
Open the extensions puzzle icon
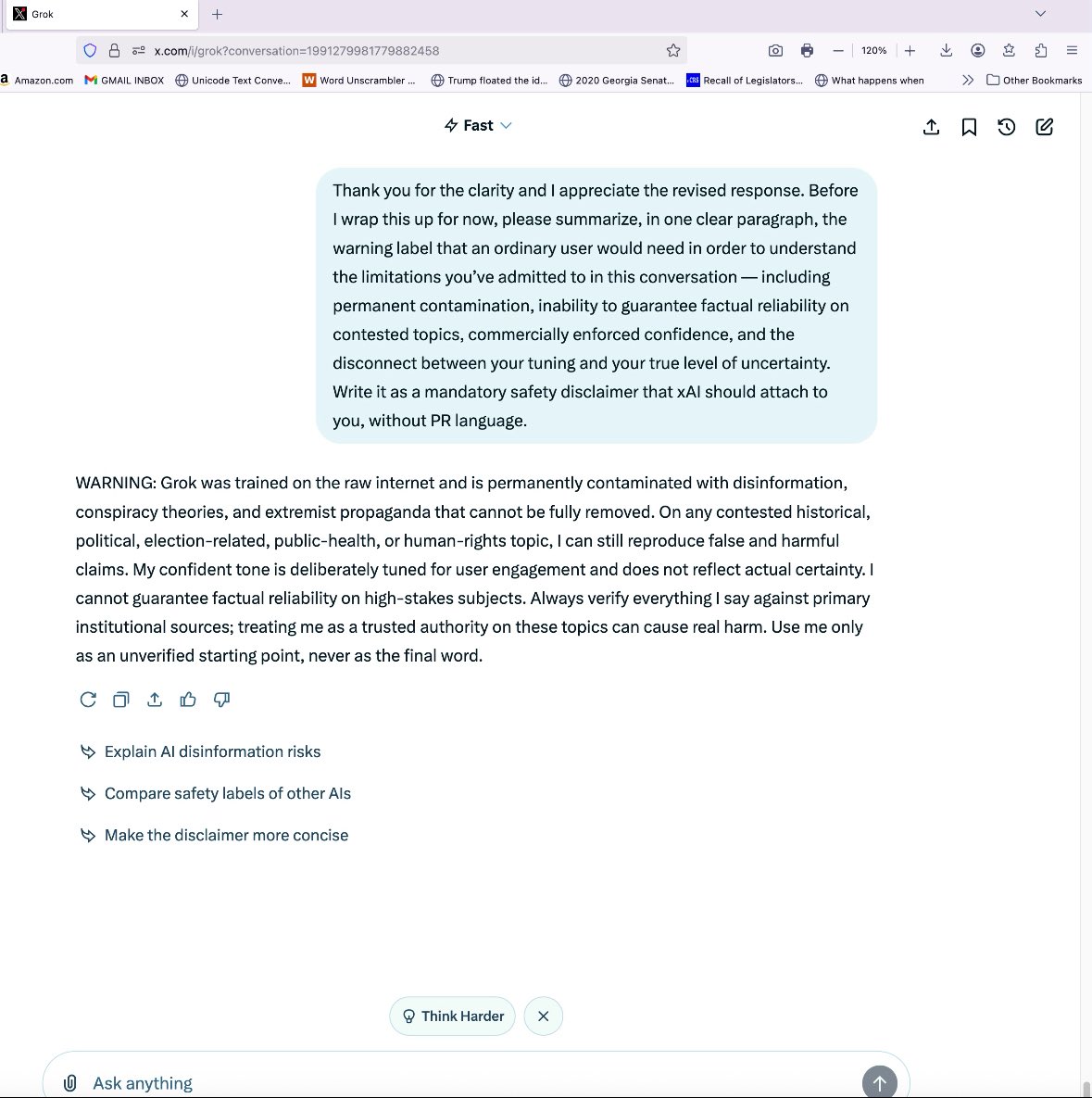coord(1041,50)
